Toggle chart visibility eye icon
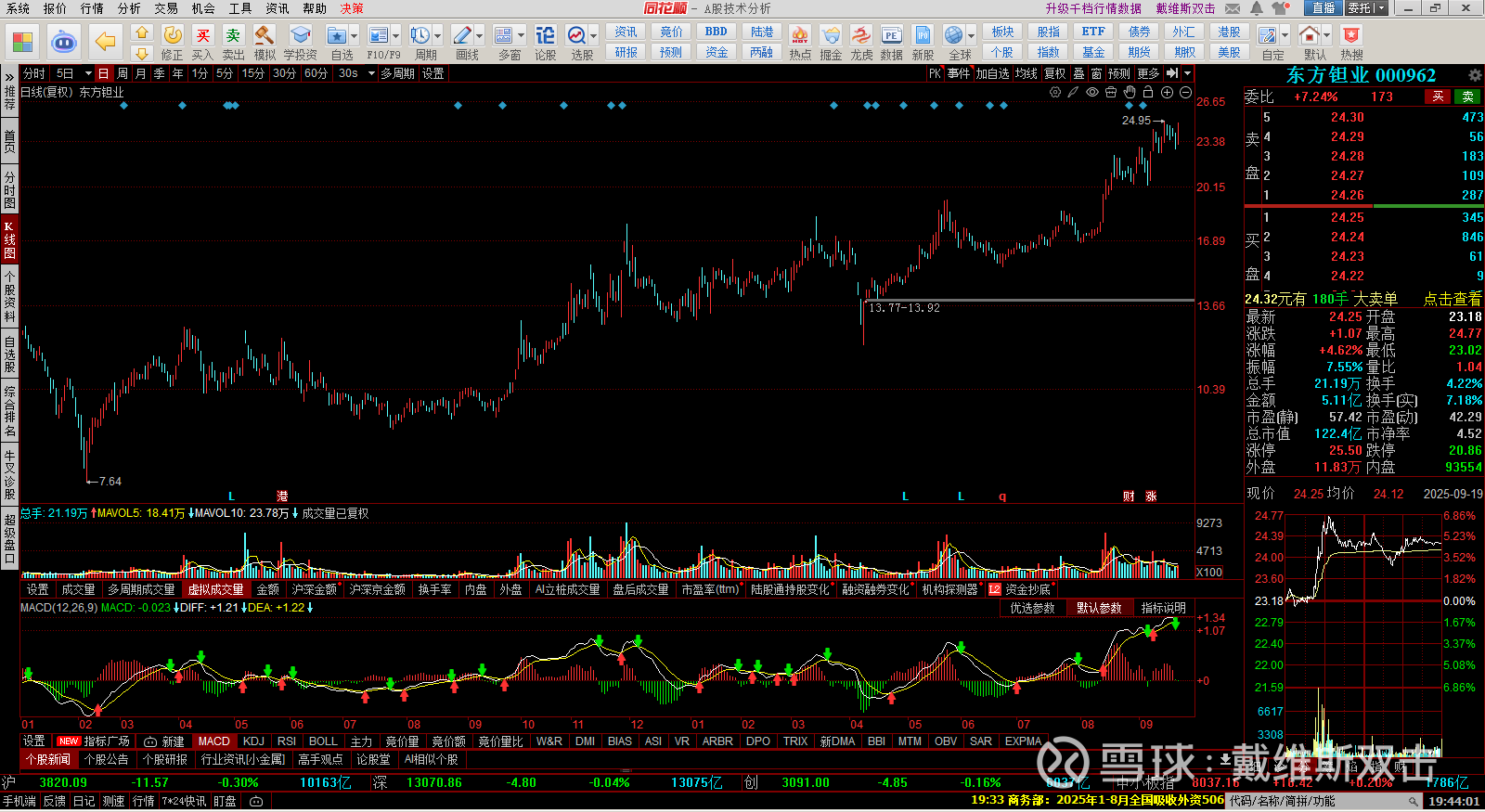The image size is (1485, 812). (1092, 92)
